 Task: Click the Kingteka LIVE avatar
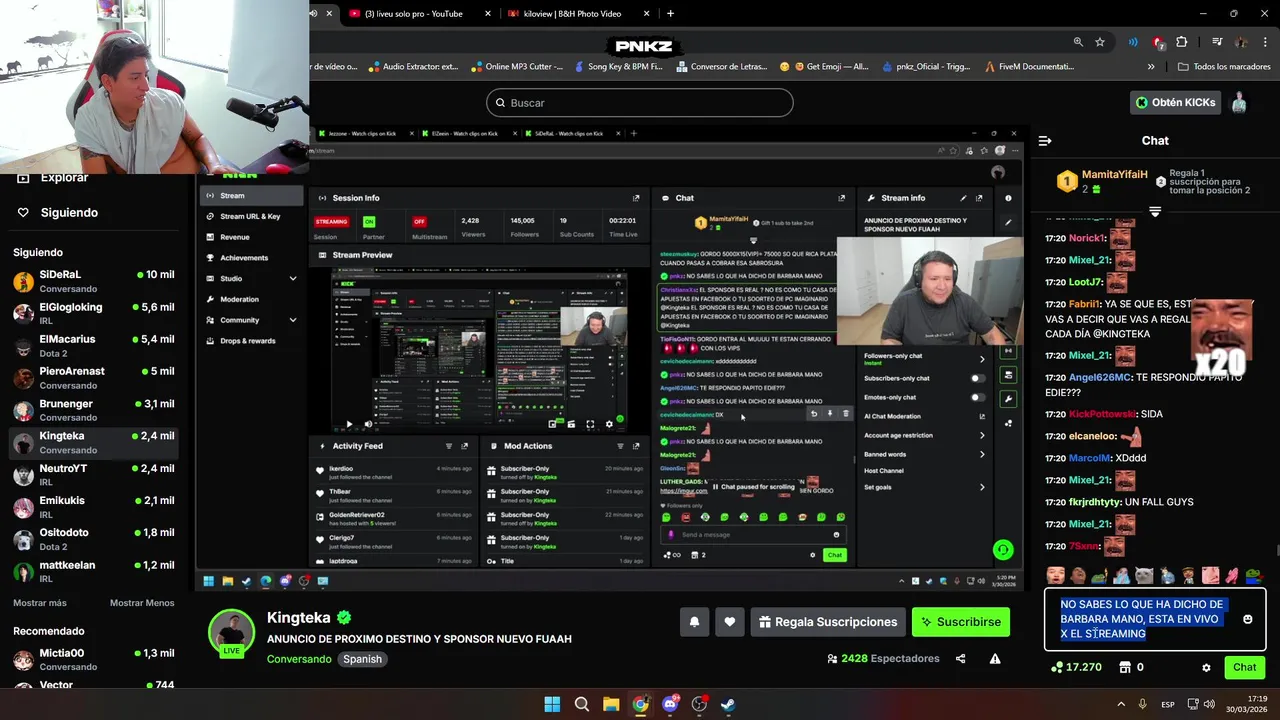click(231, 632)
